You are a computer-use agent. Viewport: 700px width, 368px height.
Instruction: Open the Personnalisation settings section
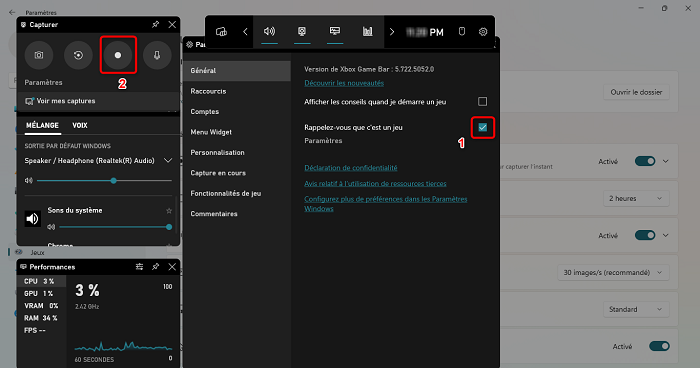(237, 152)
